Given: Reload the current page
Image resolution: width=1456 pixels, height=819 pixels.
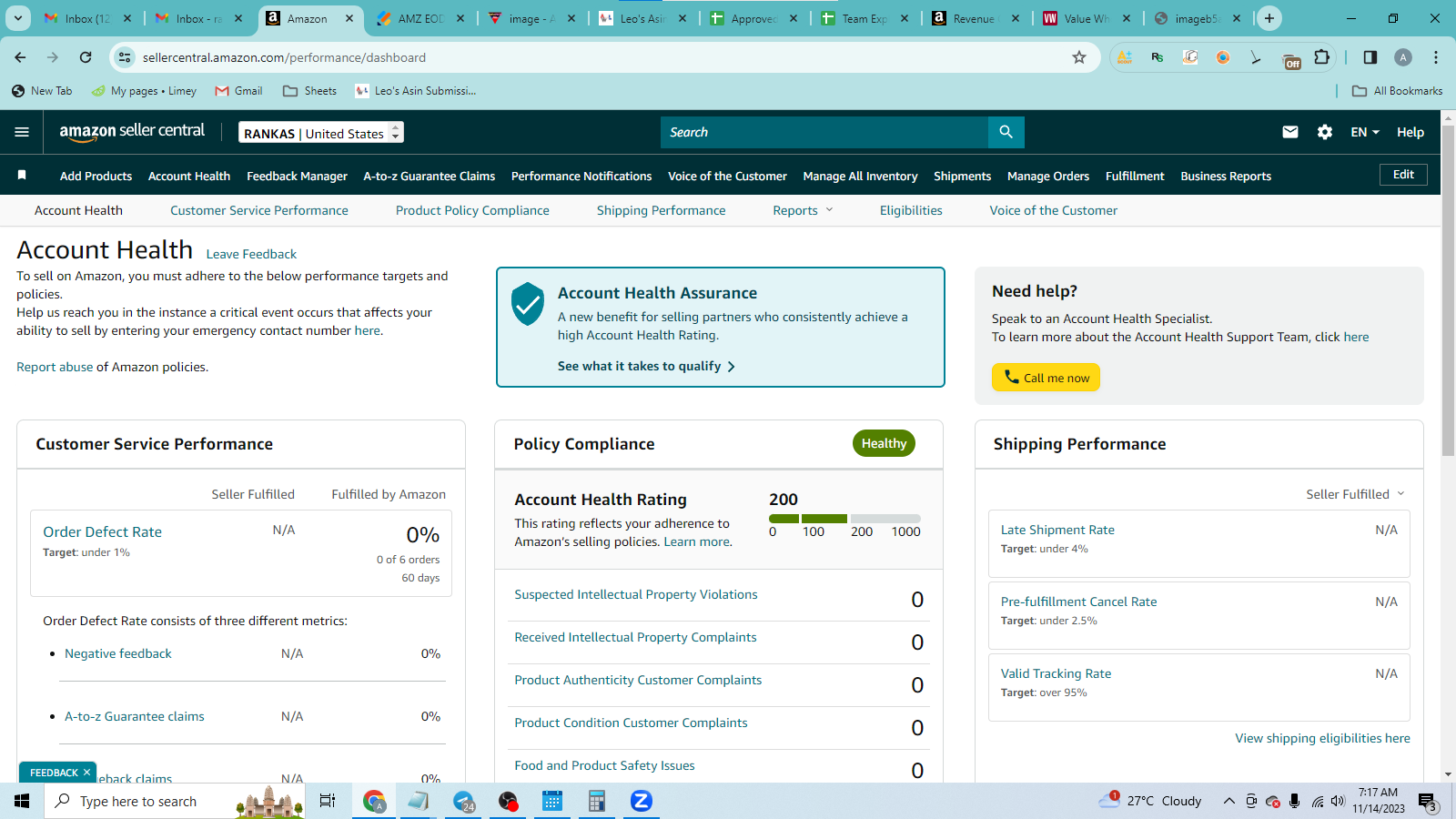Looking at the screenshot, I should tap(86, 57).
